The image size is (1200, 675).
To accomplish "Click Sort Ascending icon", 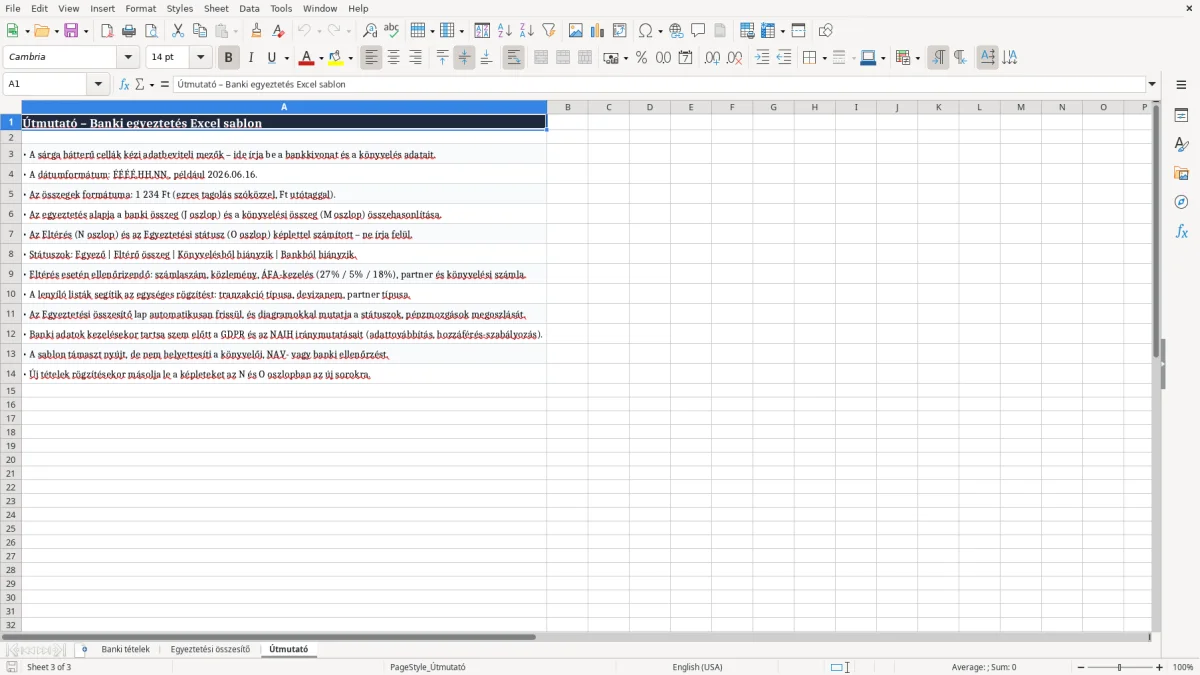I will tap(505, 31).
